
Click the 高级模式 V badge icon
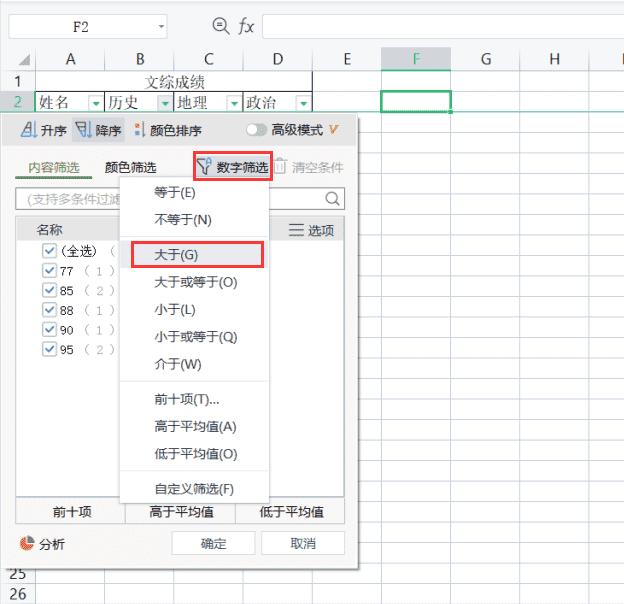tap(333, 129)
